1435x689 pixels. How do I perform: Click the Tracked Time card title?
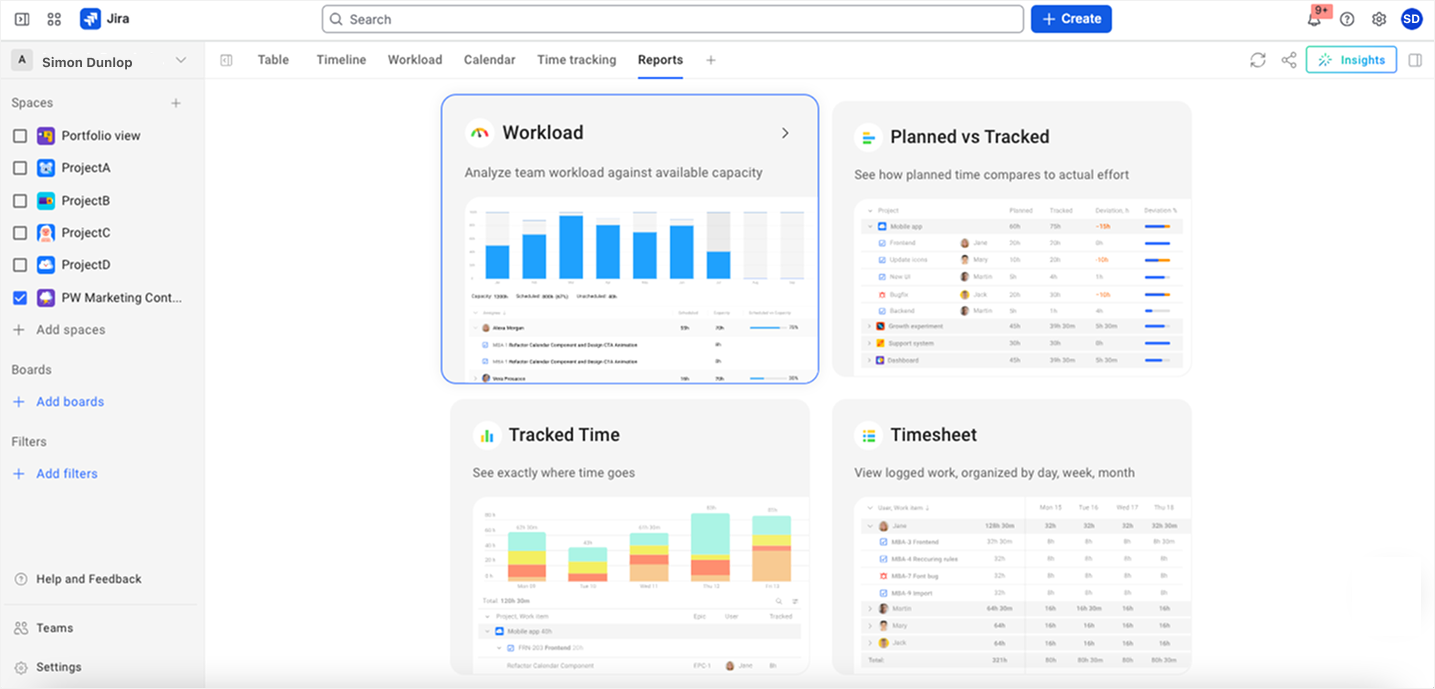[564, 435]
